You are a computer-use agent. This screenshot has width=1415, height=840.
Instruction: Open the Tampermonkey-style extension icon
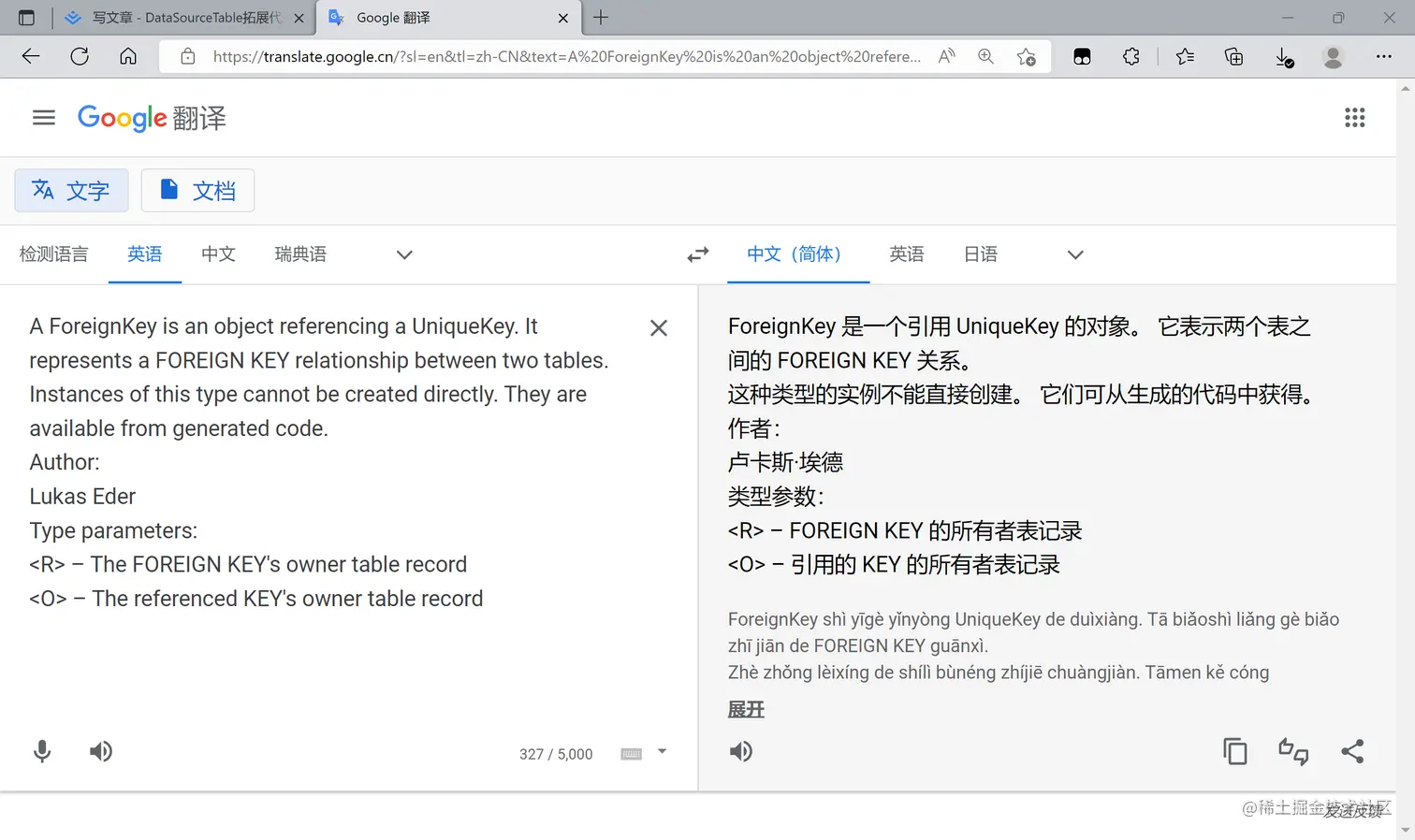point(1082,56)
